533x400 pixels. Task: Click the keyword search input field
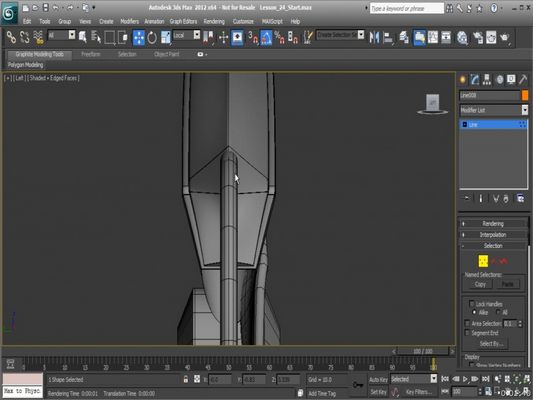407,8
